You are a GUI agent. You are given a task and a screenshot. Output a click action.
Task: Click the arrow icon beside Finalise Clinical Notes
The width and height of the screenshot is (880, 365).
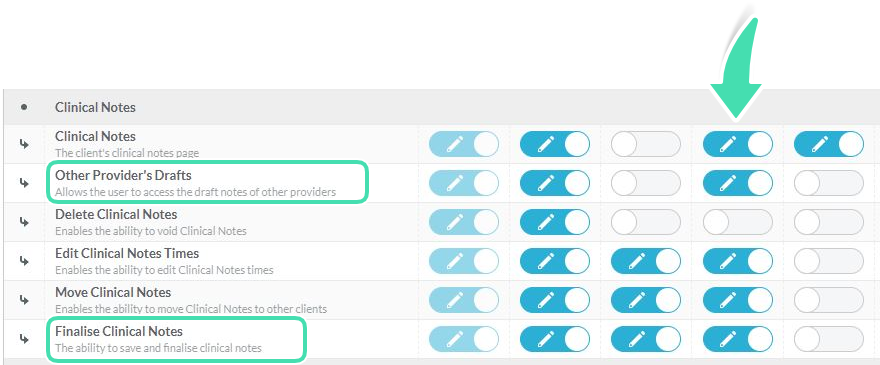click(x=24, y=339)
